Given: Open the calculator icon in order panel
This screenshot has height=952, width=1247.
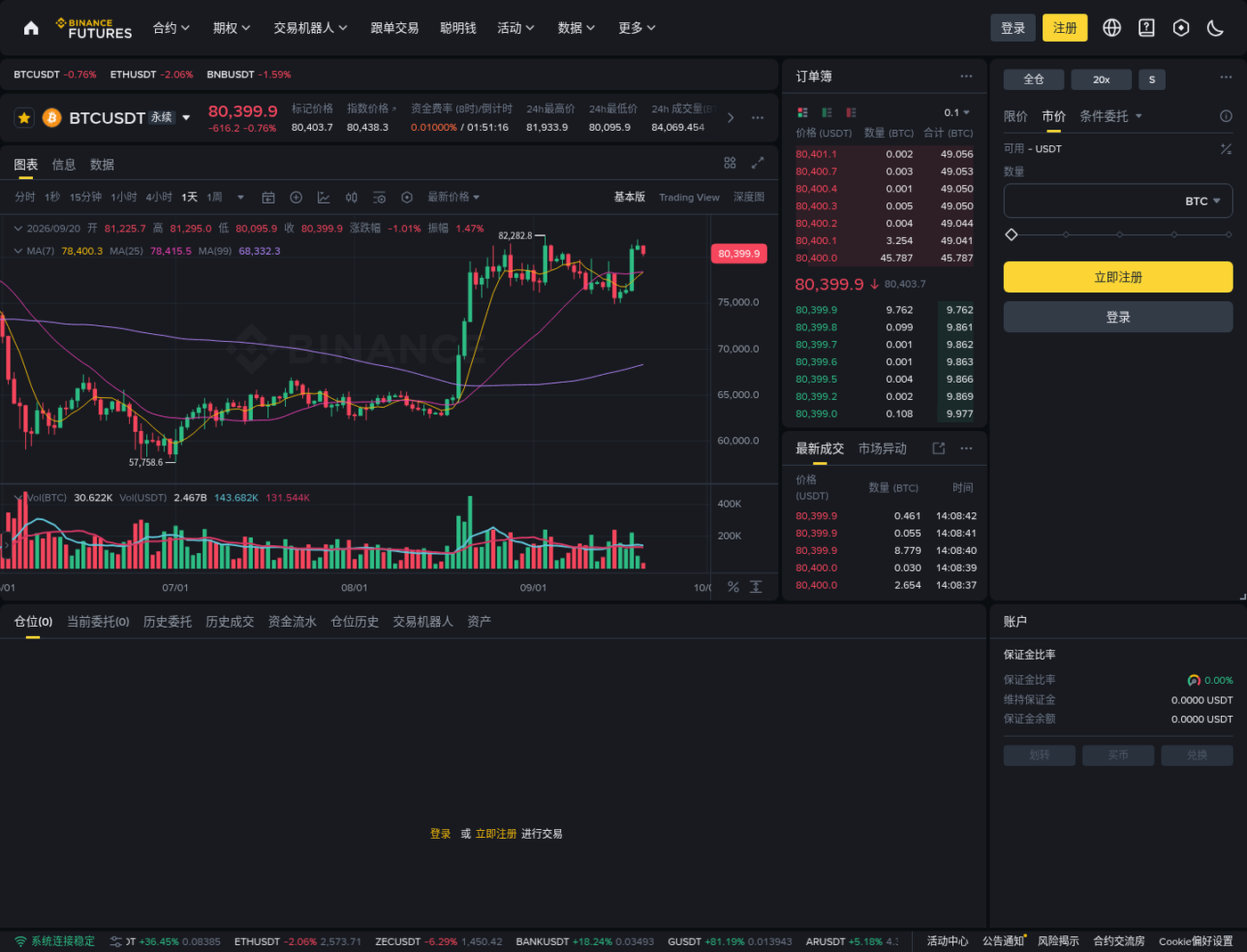Looking at the screenshot, I should coord(1226,149).
